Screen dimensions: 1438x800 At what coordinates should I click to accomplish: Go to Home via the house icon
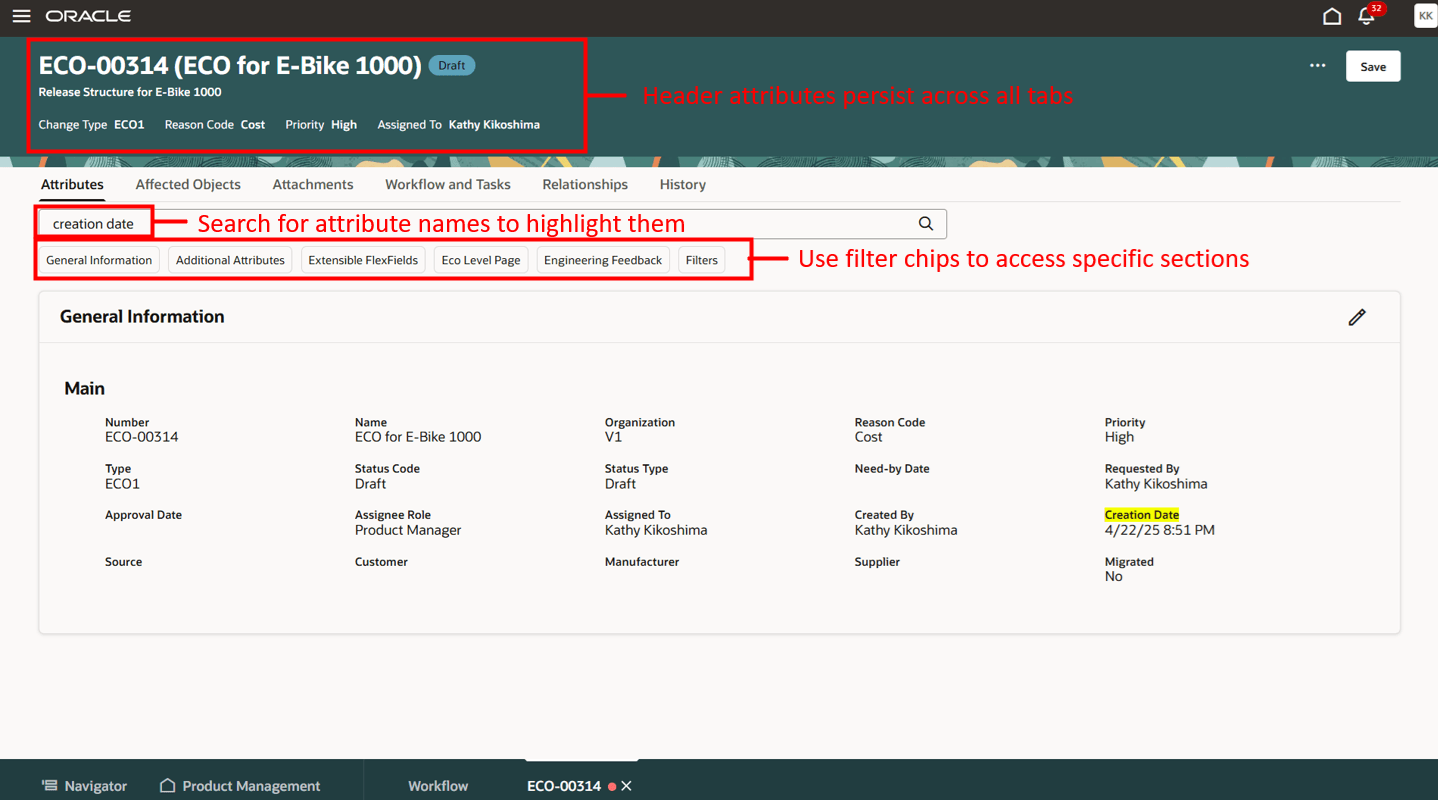pyautogui.click(x=1332, y=16)
